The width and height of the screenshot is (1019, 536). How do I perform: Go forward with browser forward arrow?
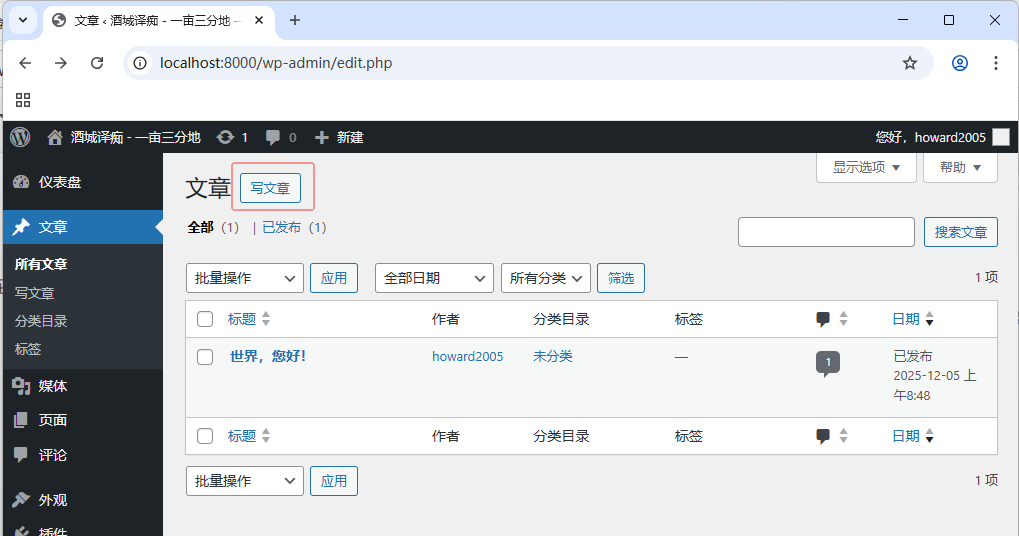click(x=60, y=63)
